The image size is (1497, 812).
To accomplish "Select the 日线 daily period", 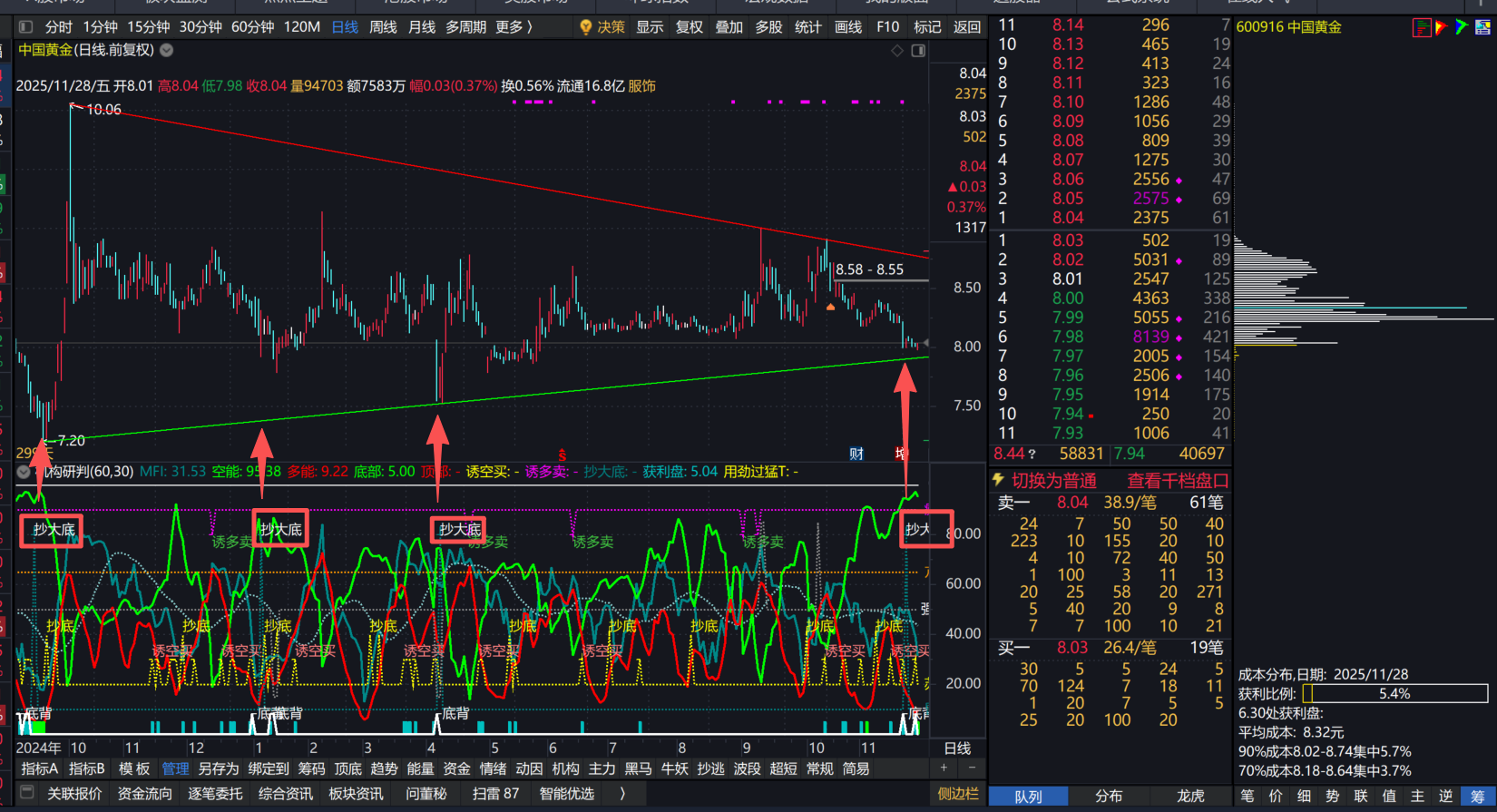I will point(345,27).
